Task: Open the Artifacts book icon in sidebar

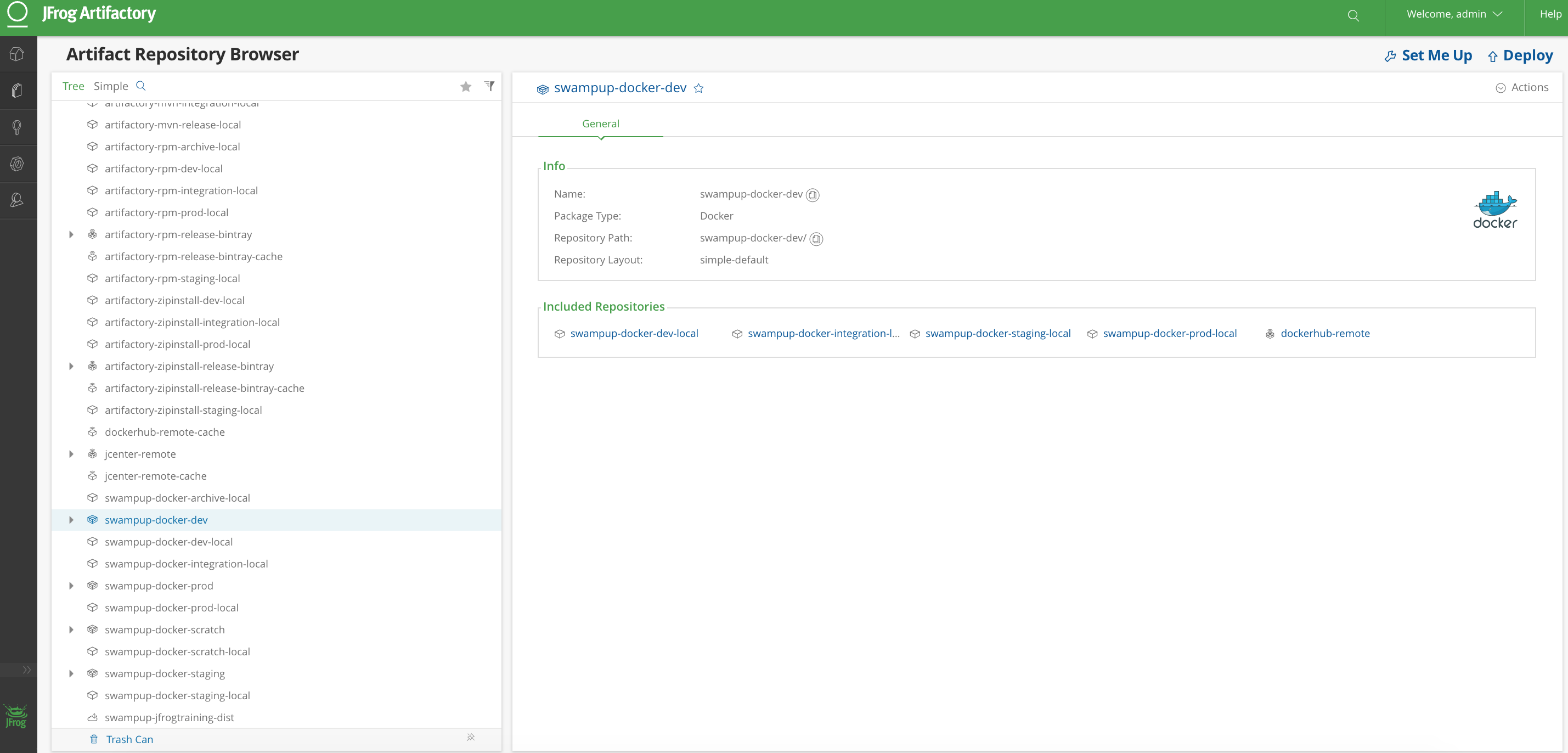Action: tap(17, 91)
